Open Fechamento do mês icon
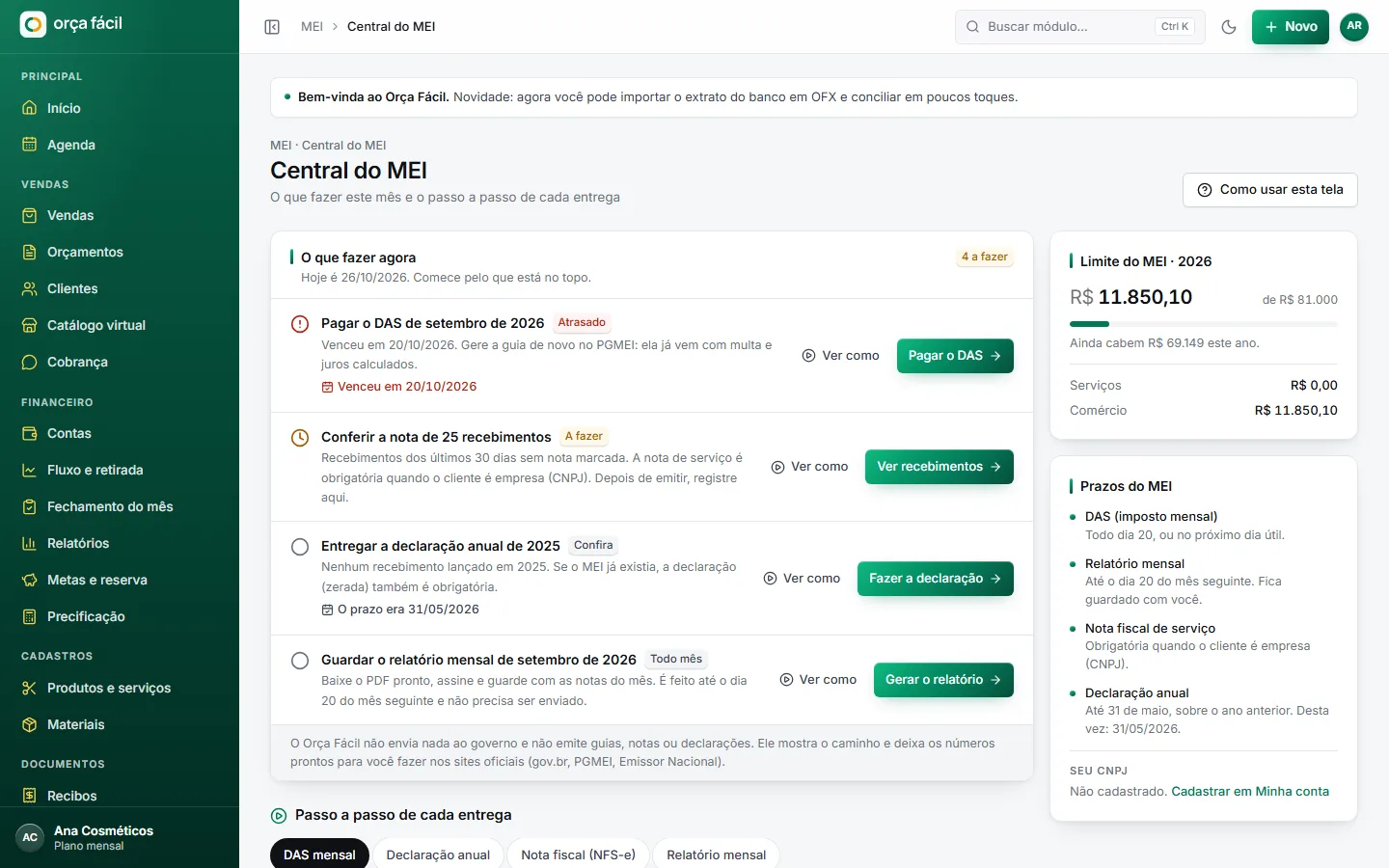 pos(30,506)
